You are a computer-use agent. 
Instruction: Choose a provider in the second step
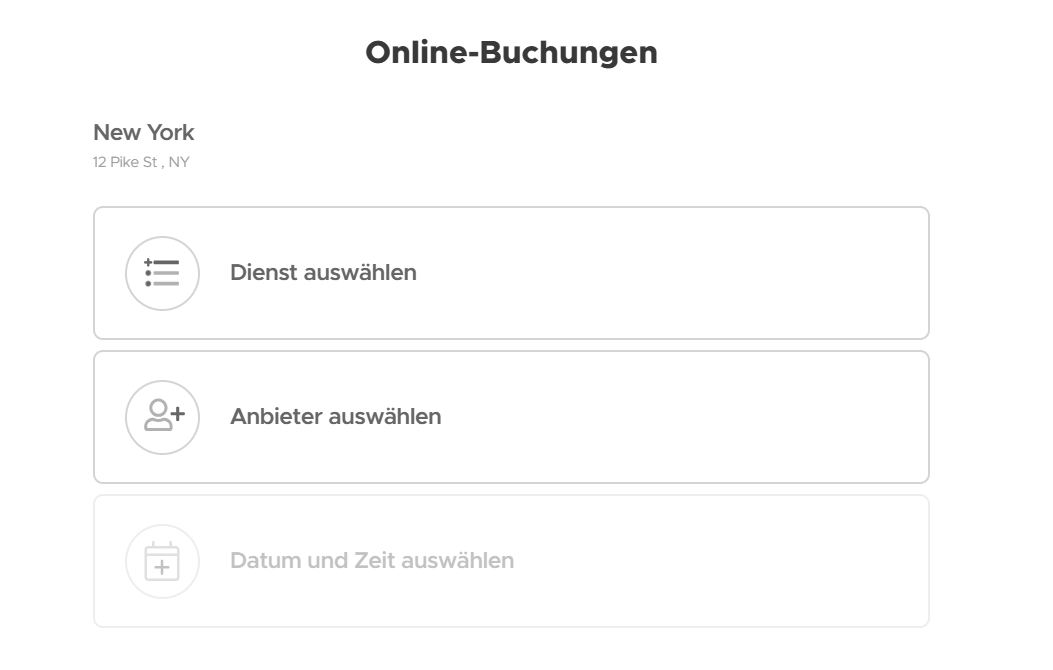click(x=511, y=417)
